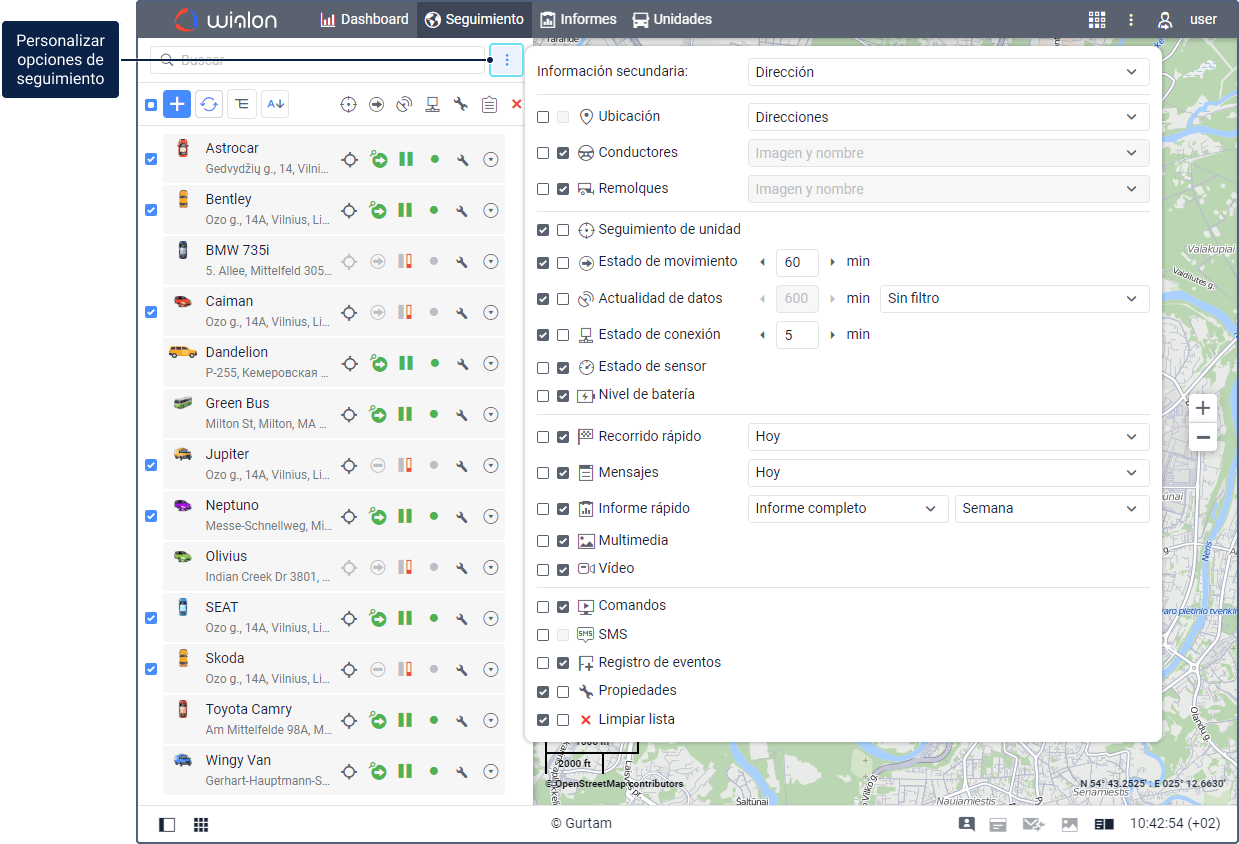1239x844 pixels.
Task: Click unit tracking target icon for Bentley
Action: pos(349,210)
